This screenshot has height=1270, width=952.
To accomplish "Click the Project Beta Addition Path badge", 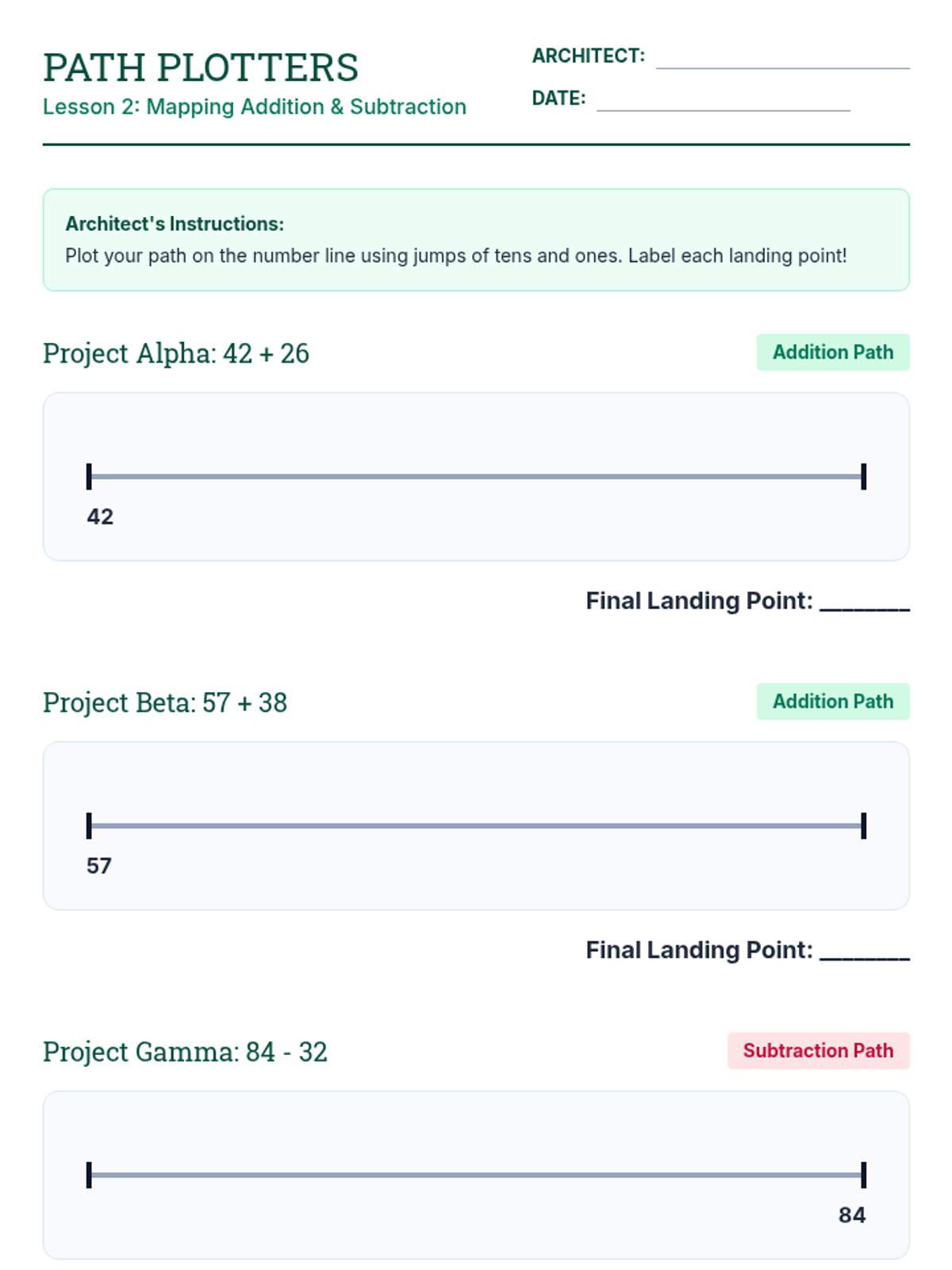I will (x=832, y=702).
